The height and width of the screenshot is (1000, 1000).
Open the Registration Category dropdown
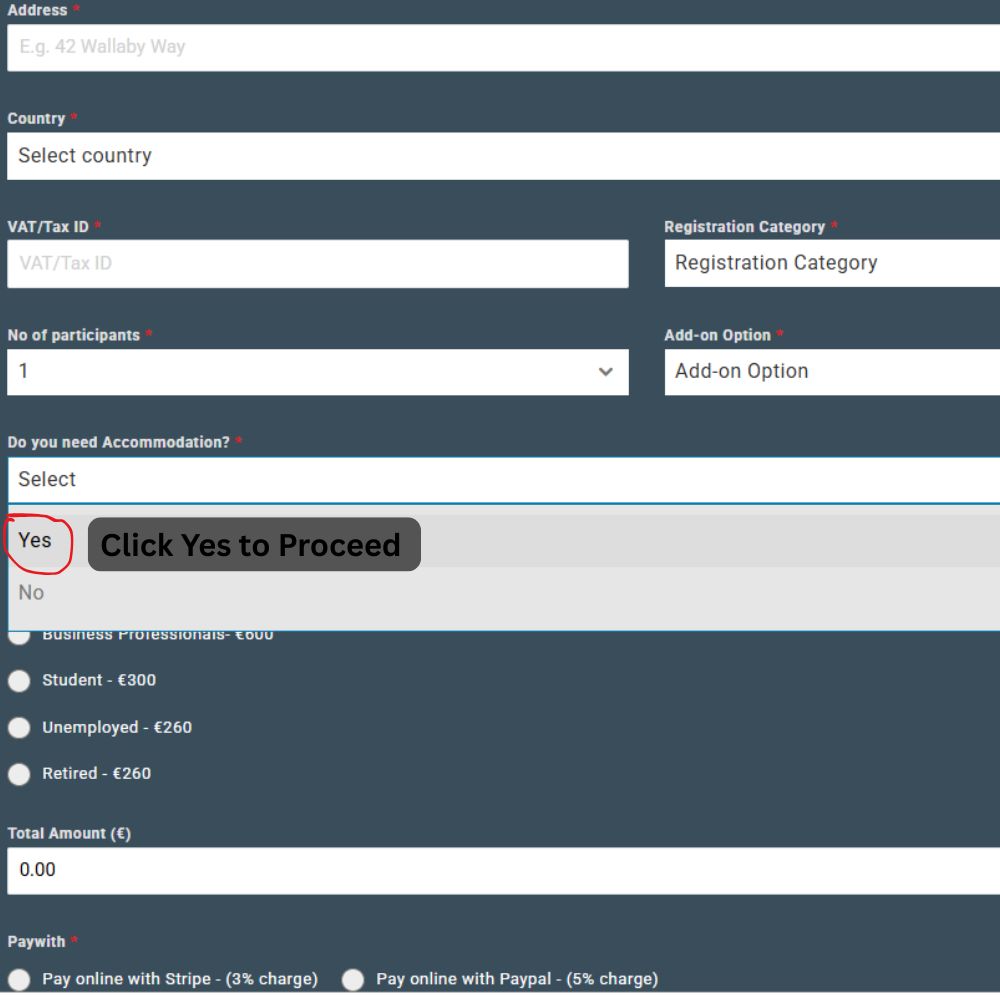(x=830, y=263)
